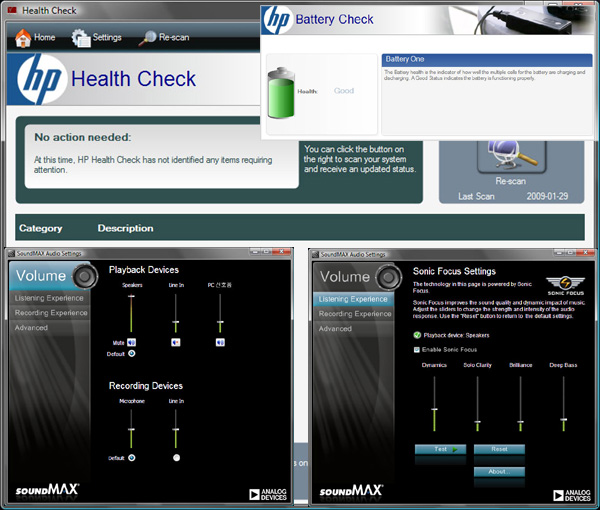Viewport: 600px width, 510px height.
Task: Open Volume tab in left SoundMAX window
Action: [41, 276]
